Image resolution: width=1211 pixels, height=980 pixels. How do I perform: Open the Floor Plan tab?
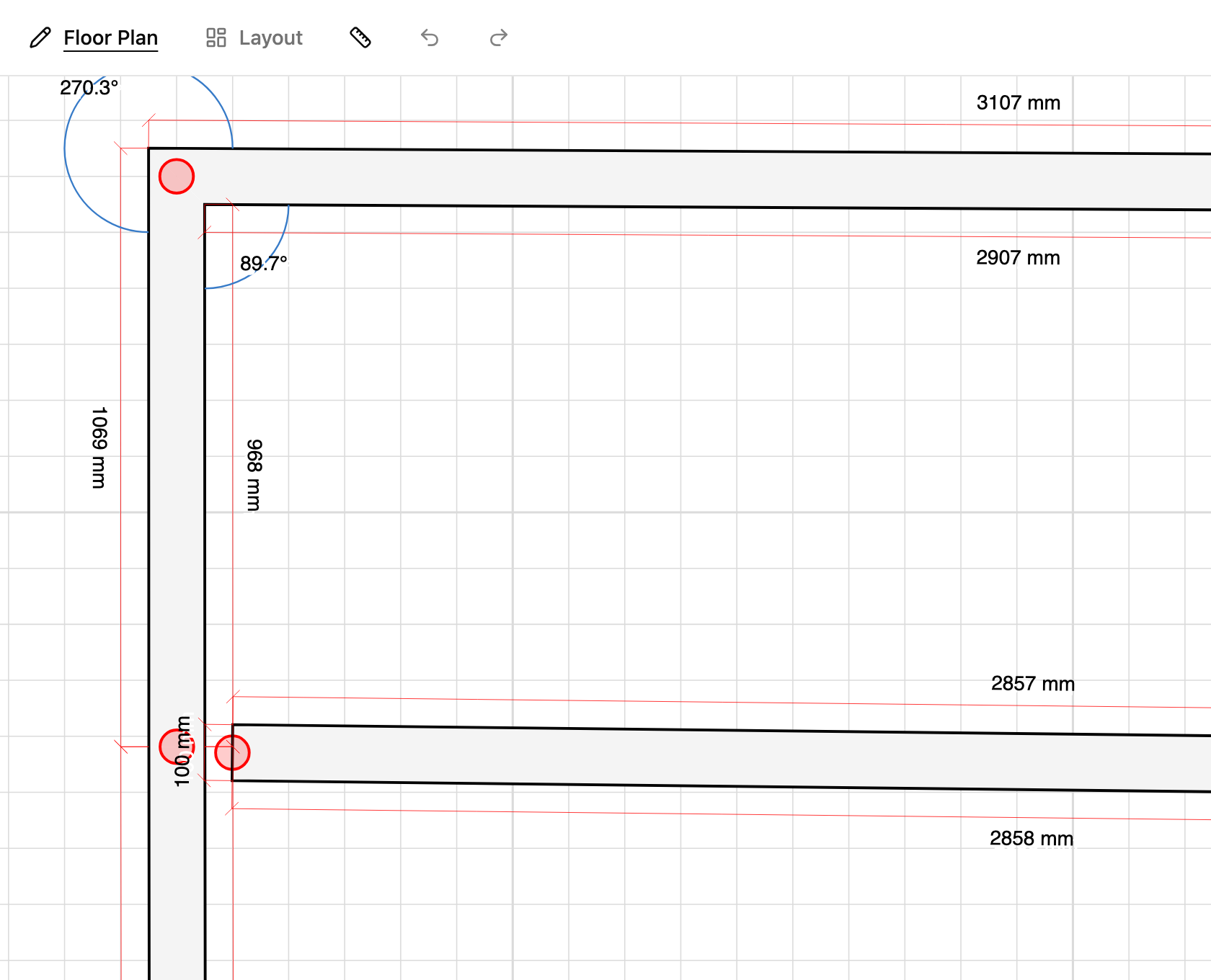[x=94, y=37]
